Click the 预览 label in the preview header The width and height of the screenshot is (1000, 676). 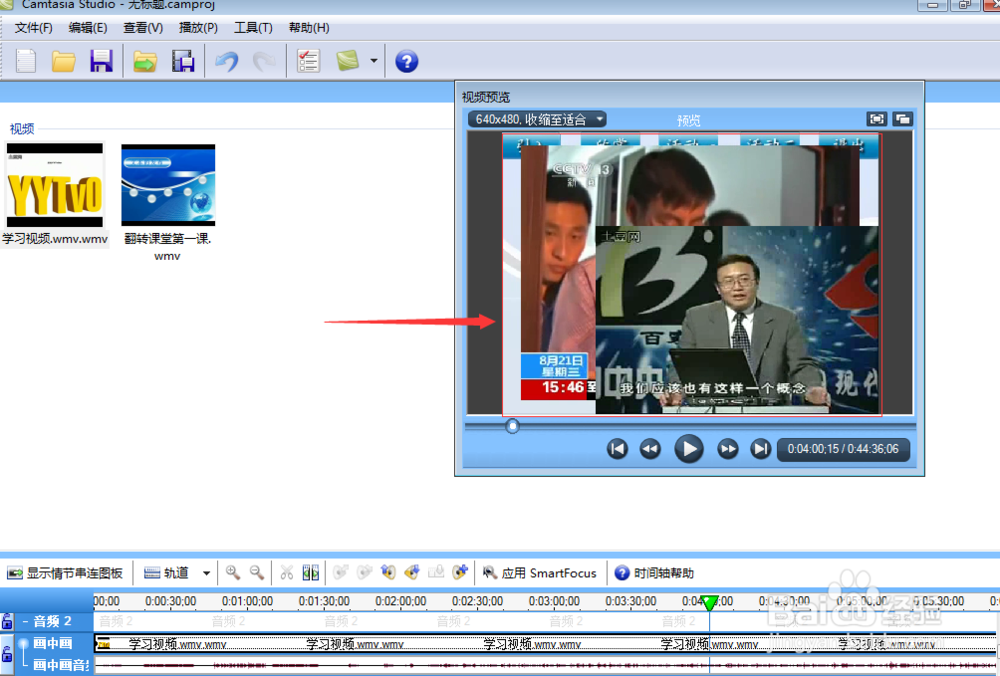click(x=689, y=120)
